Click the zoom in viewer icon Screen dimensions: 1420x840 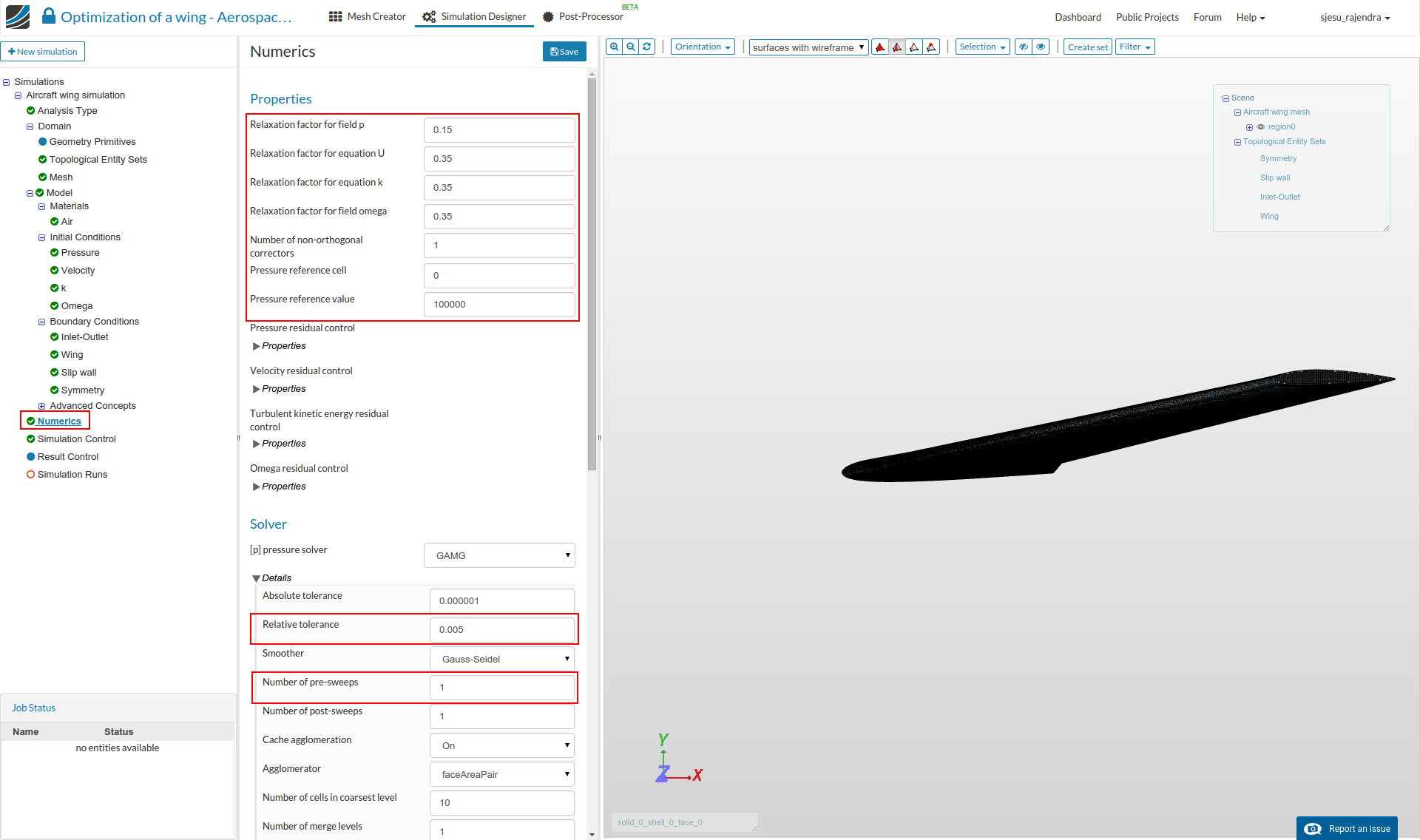(614, 47)
